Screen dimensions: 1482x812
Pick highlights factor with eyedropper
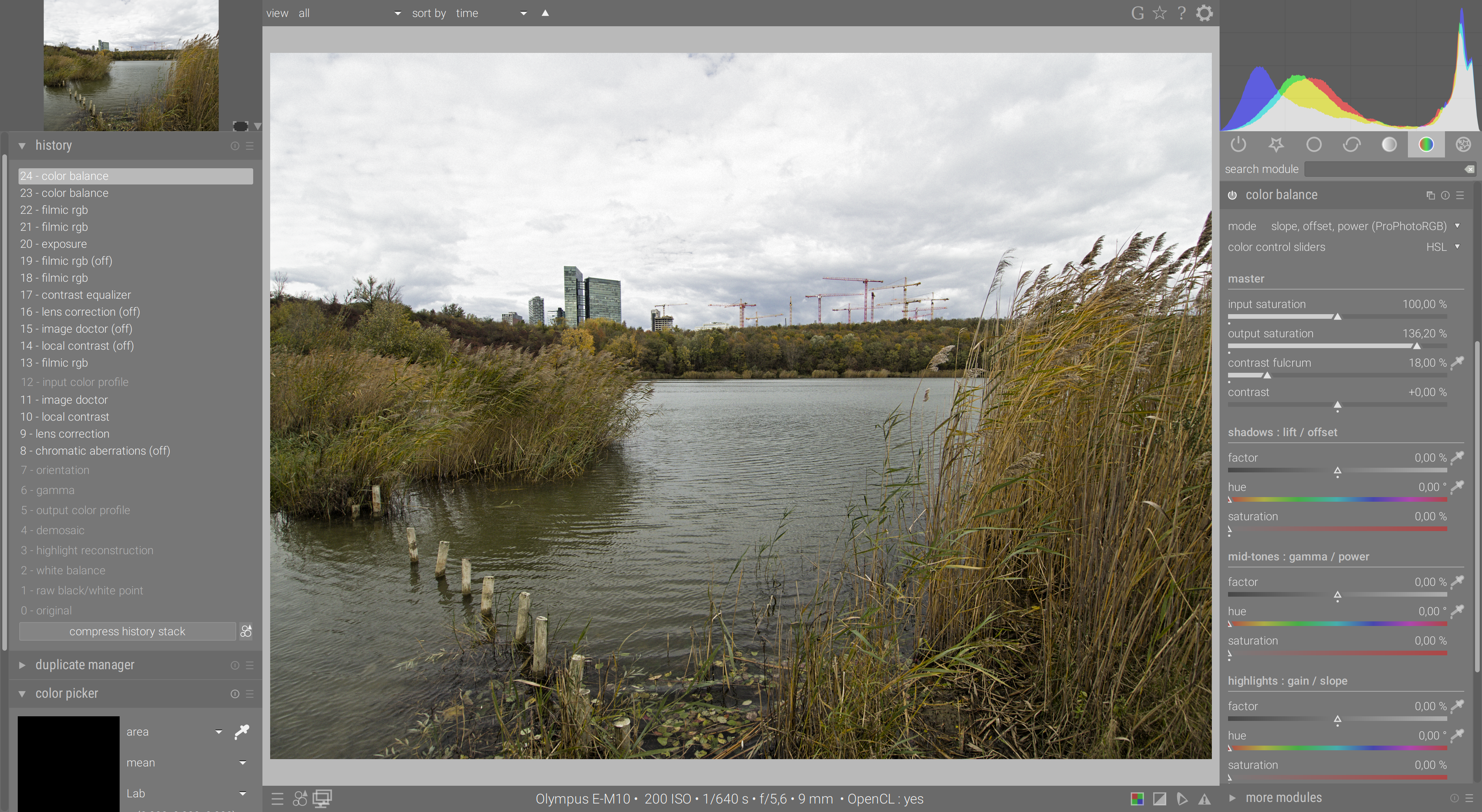click(x=1457, y=706)
